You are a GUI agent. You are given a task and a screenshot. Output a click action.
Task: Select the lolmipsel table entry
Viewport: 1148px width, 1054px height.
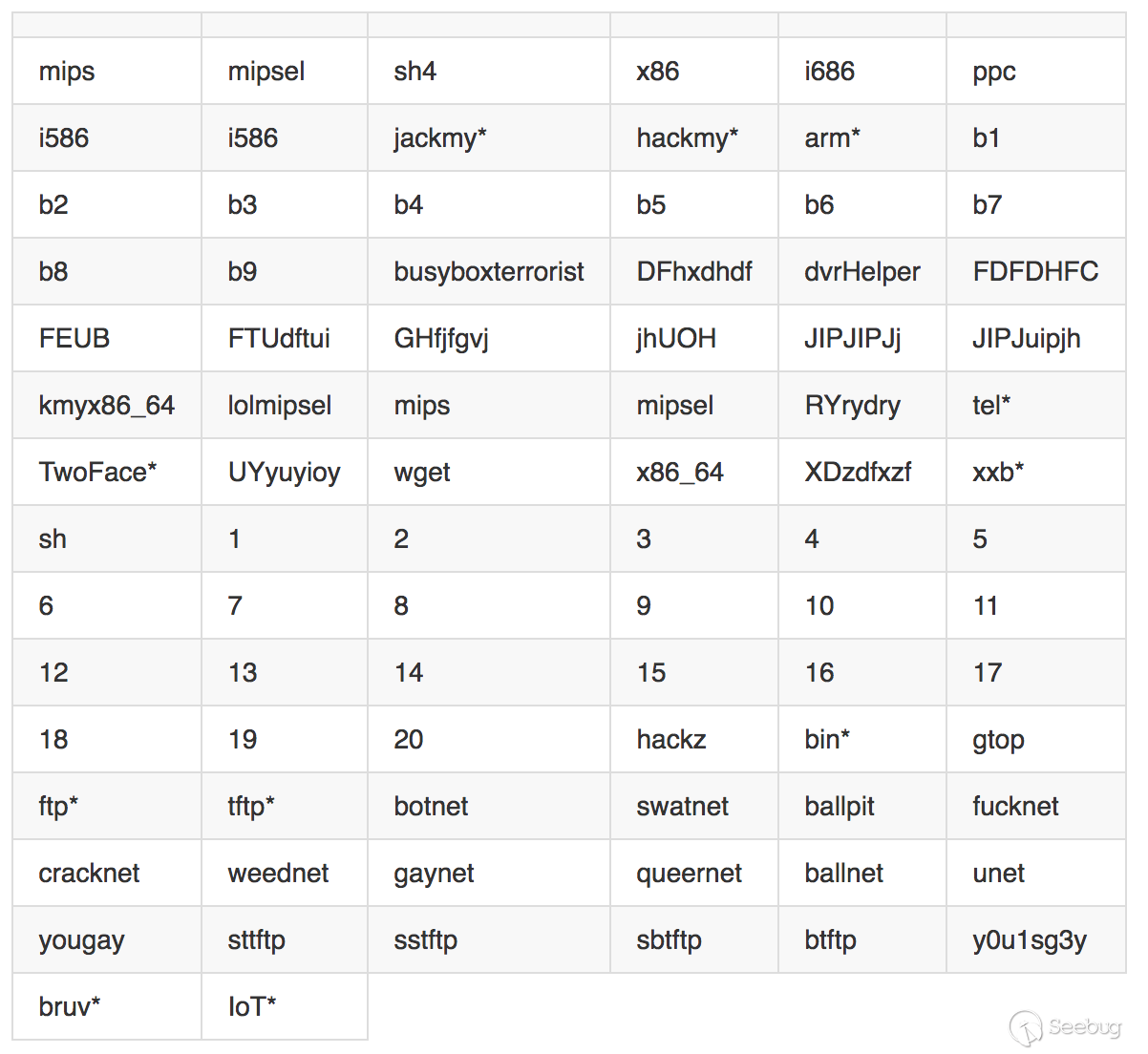[x=279, y=406]
